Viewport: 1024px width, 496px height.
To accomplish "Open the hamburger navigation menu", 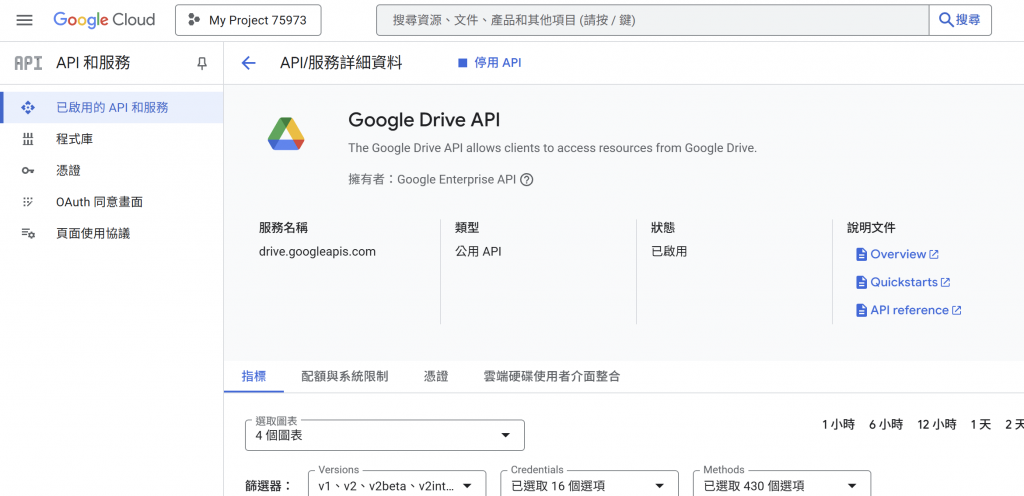I will [x=24, y=20].
